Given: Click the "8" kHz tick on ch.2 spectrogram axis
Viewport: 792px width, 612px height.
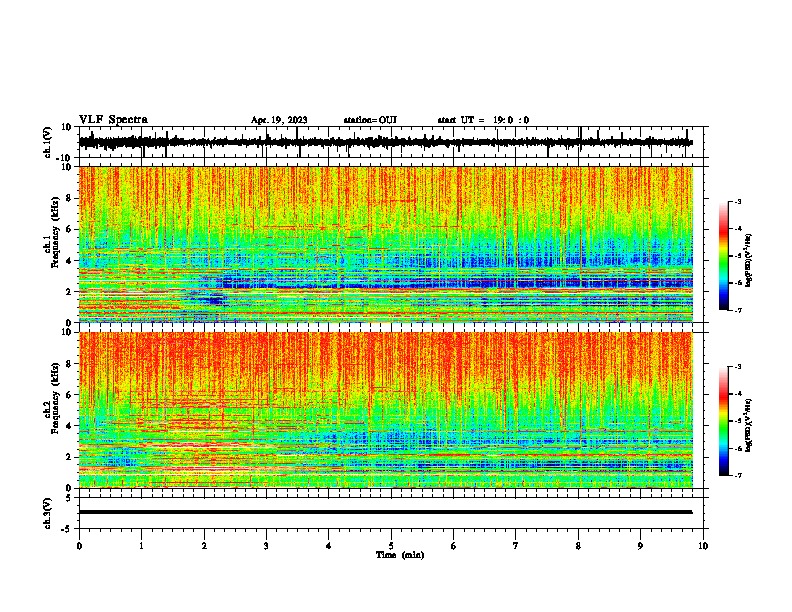Looking at the screenshot, I should [70, 364].
